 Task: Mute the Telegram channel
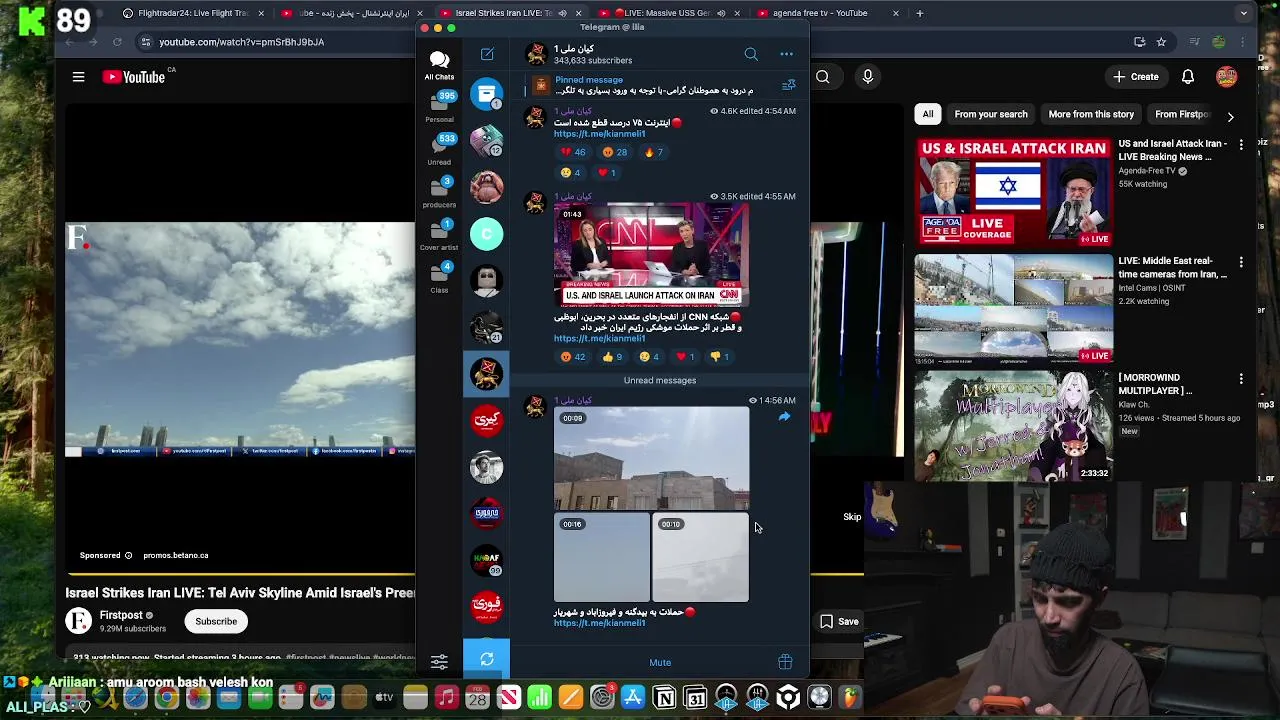[660, 662]
